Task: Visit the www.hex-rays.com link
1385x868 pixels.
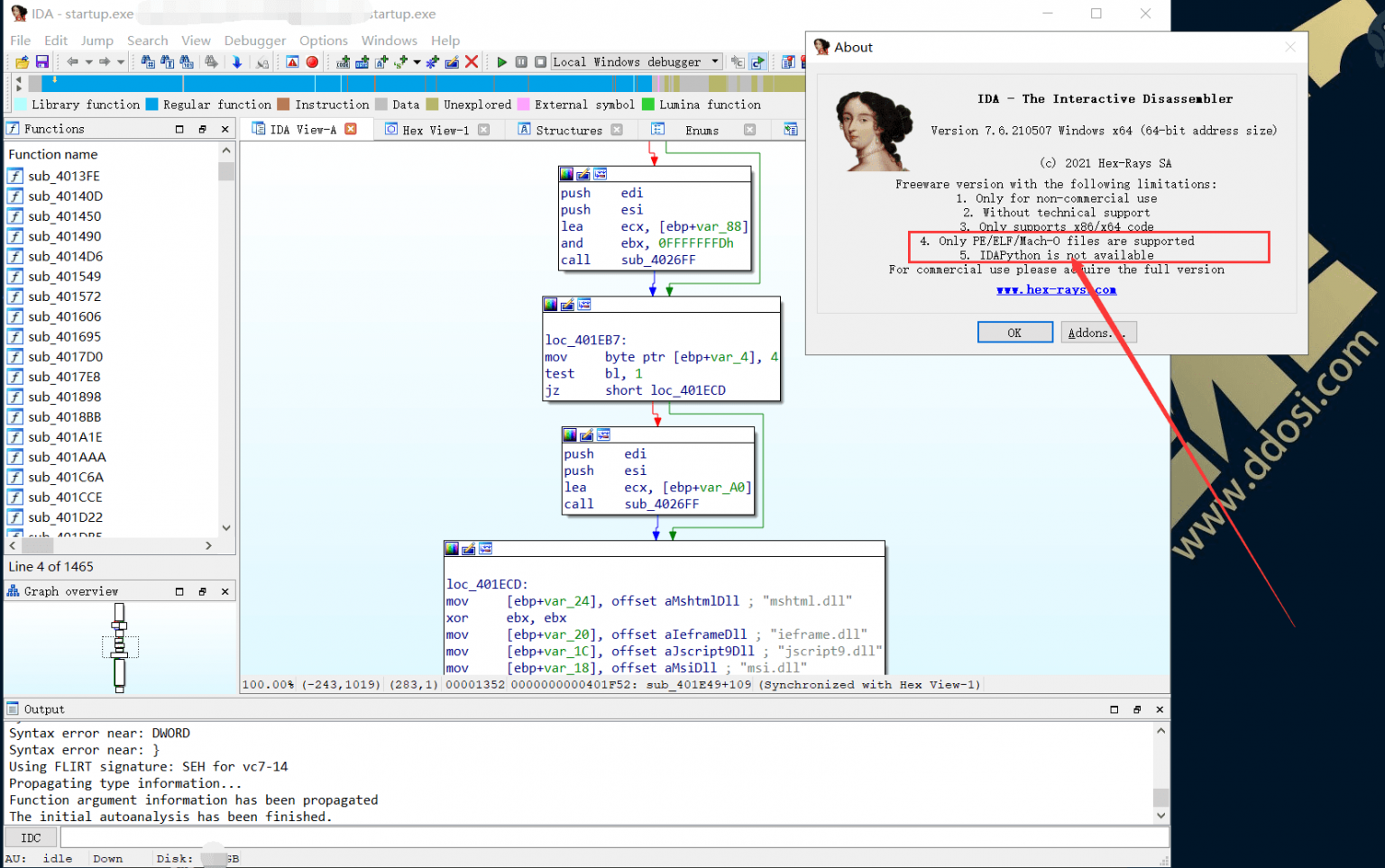Action: pyautogui.click(x=1056, y=289)
